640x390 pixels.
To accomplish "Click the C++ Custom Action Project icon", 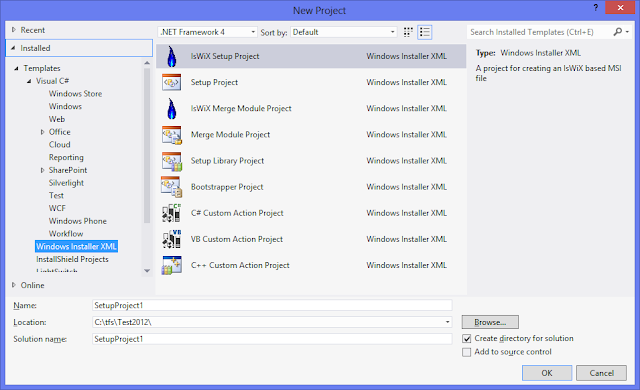I will pyautogui.click(x=171, y=265).
